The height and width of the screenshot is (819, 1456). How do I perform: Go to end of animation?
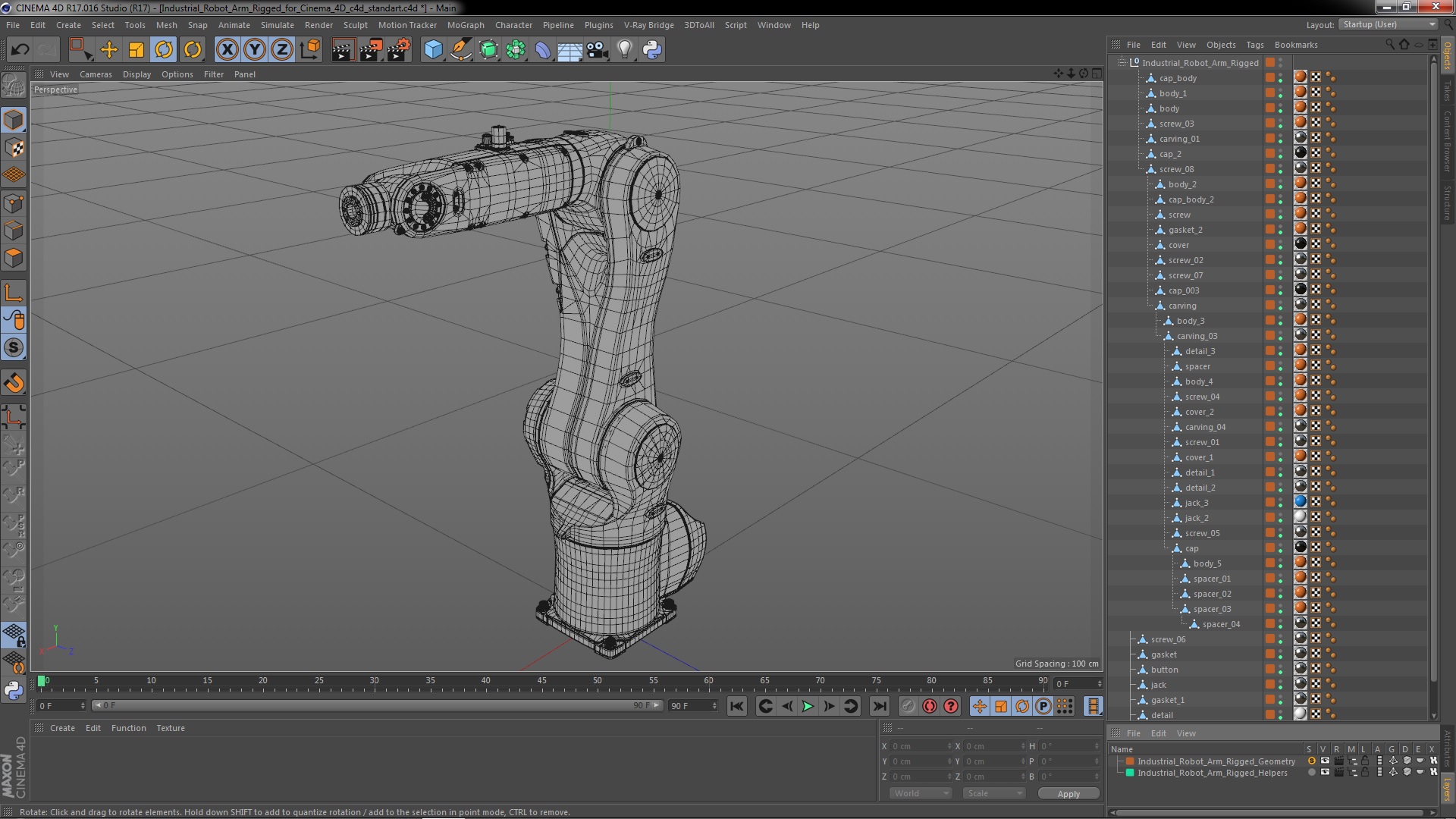(879, 707)
